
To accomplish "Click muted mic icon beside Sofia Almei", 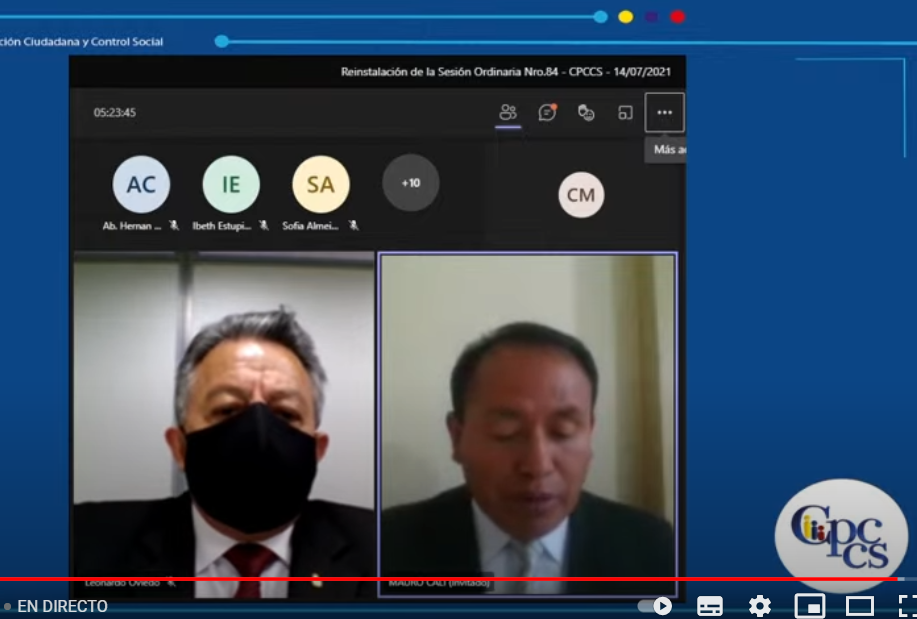I will coord(353,225).
